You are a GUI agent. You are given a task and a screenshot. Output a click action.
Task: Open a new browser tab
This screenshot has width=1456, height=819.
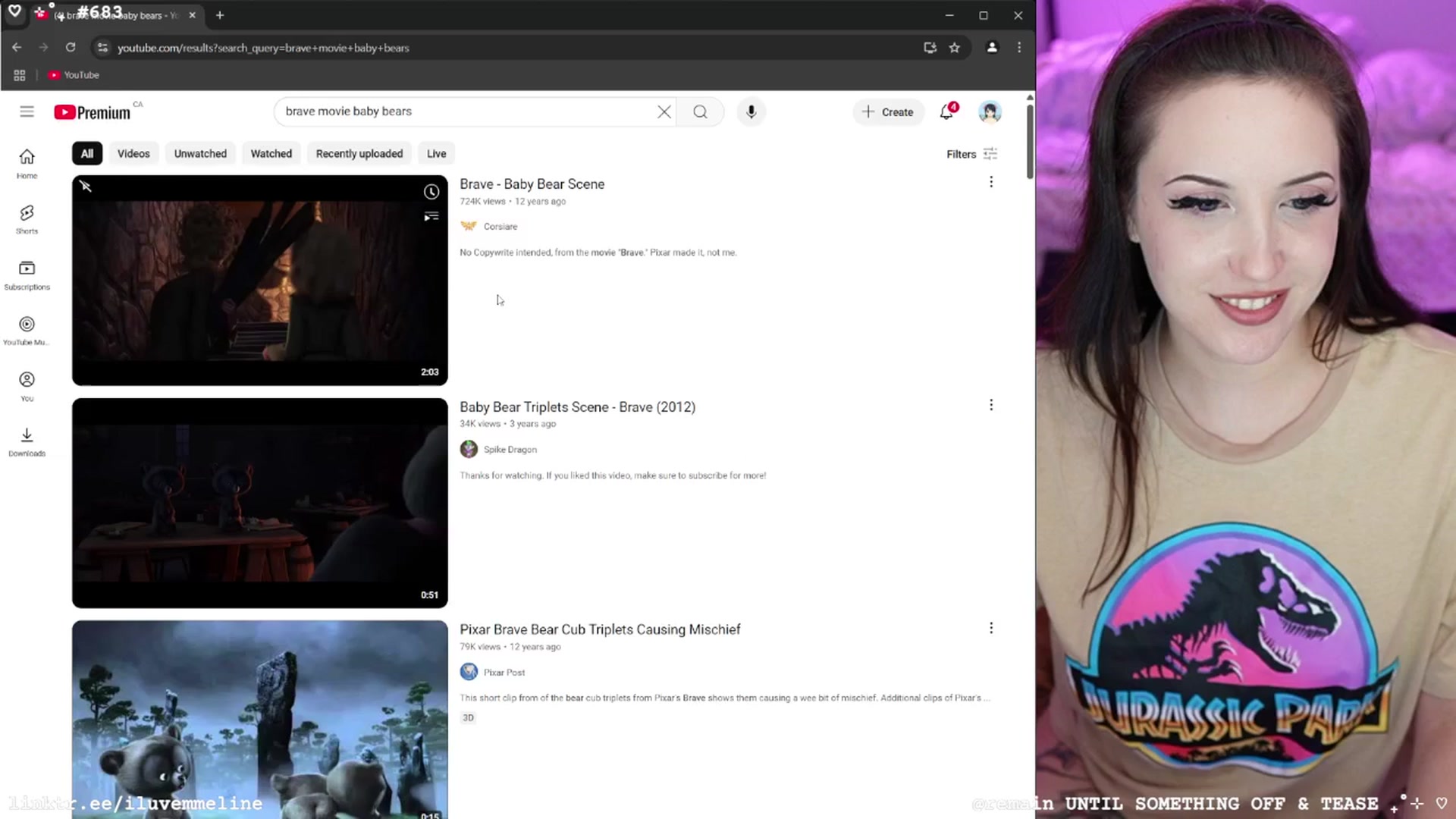point(220,15)
